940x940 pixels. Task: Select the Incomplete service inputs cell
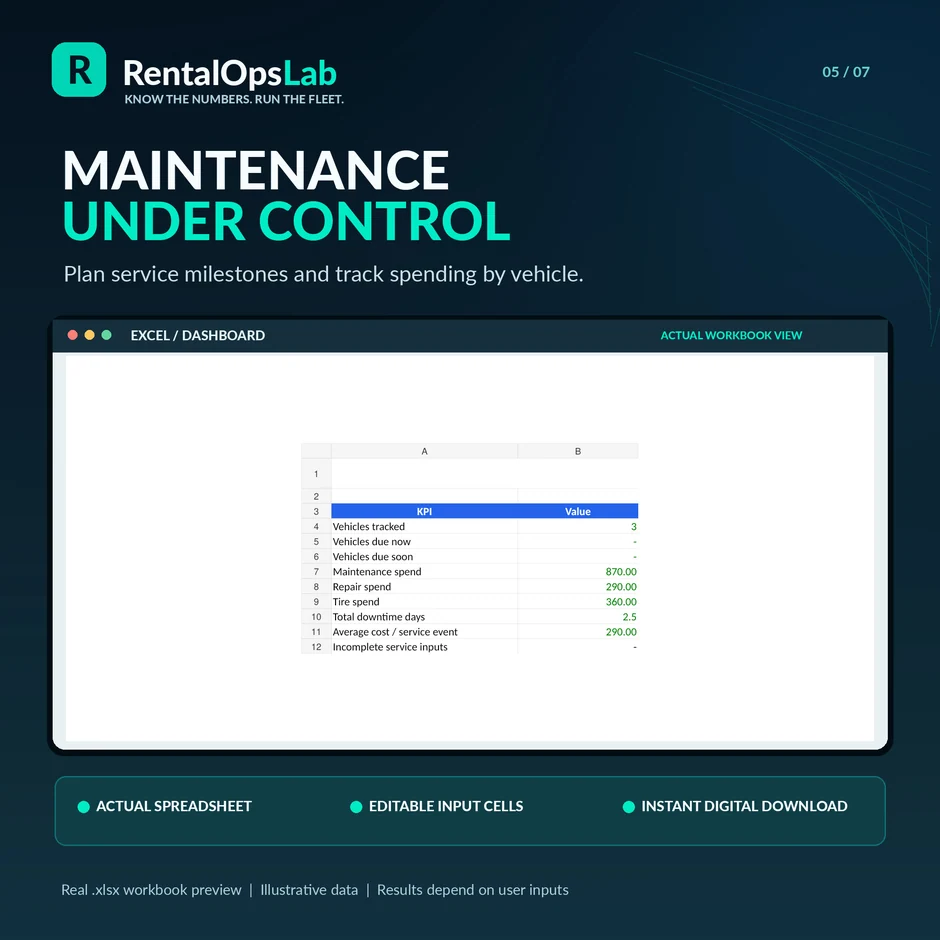tap(424, 647)
